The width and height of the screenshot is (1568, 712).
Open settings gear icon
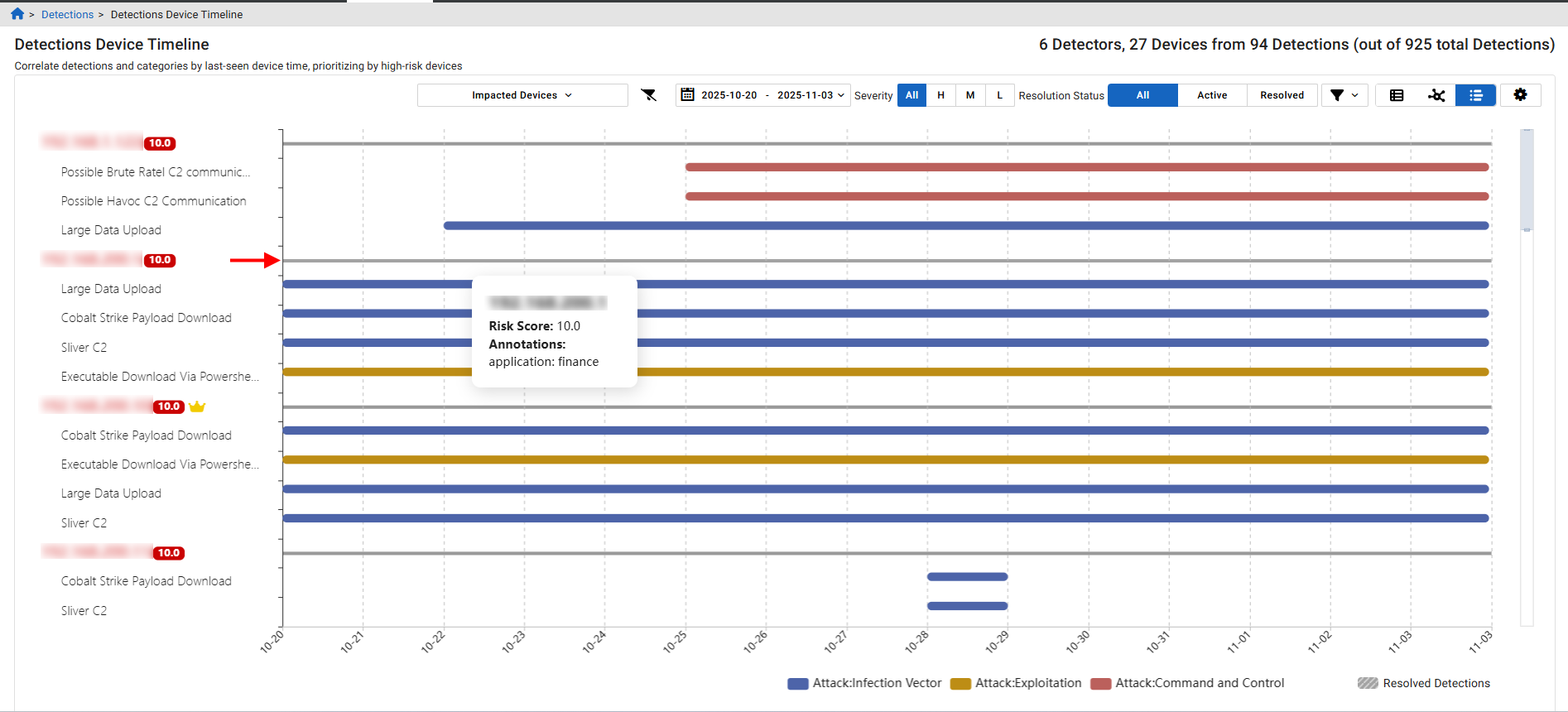[1520, 95]
